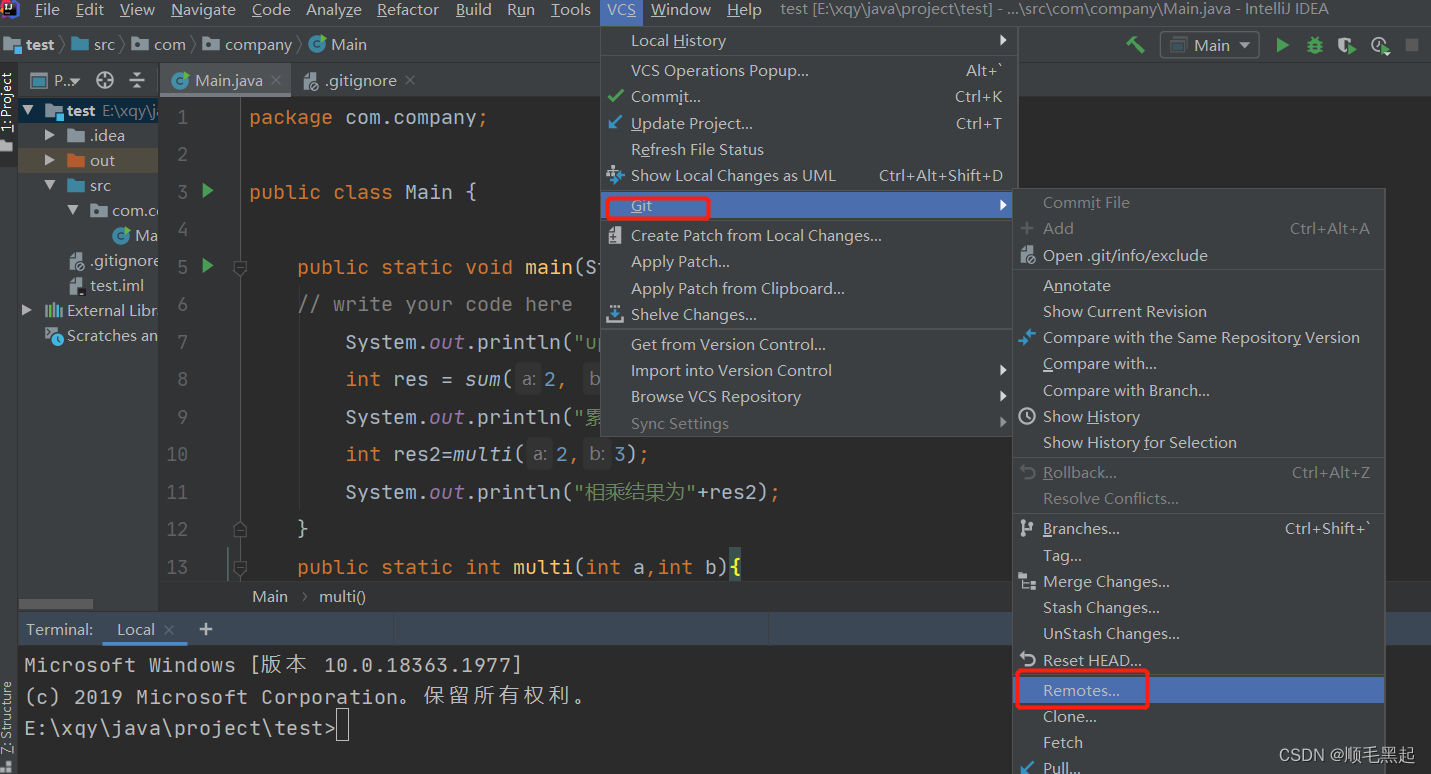Open the File menu

point(47,10)
